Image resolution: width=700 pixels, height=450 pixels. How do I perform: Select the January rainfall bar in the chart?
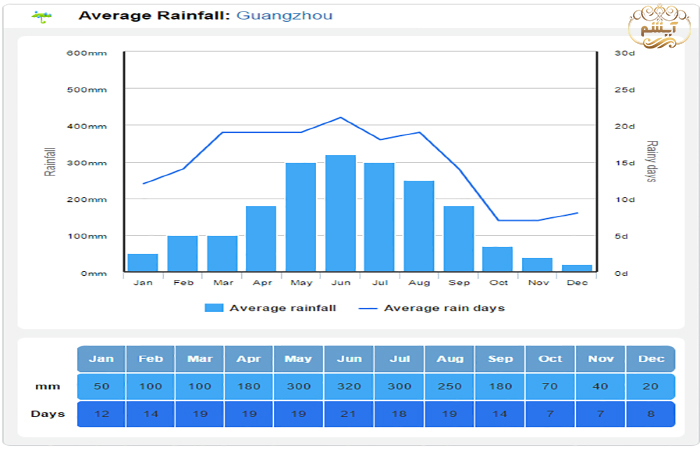pos(143,262)
